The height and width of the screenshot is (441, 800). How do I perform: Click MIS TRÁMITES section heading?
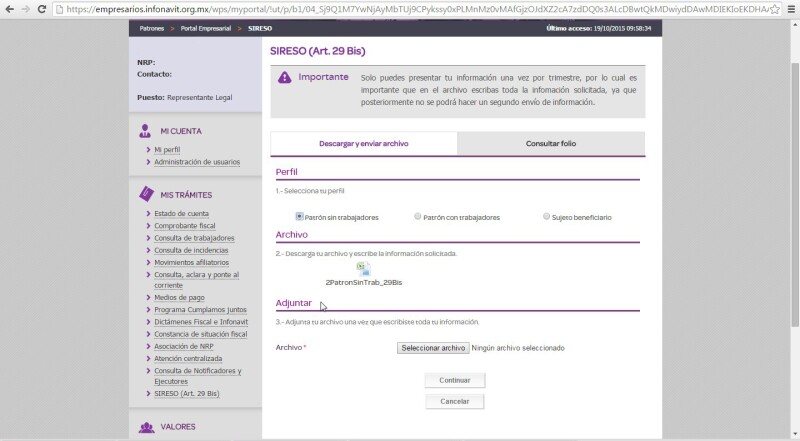click(186, 195)
